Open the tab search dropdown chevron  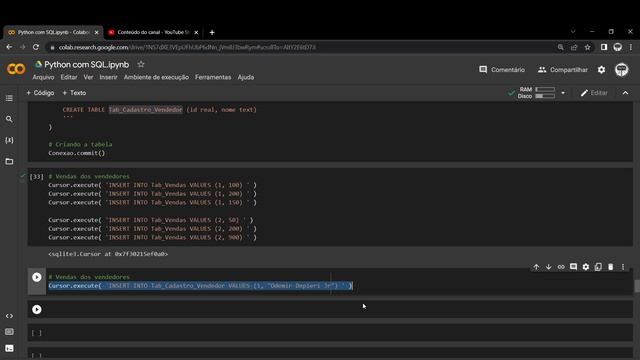click(x=573, y=32)
